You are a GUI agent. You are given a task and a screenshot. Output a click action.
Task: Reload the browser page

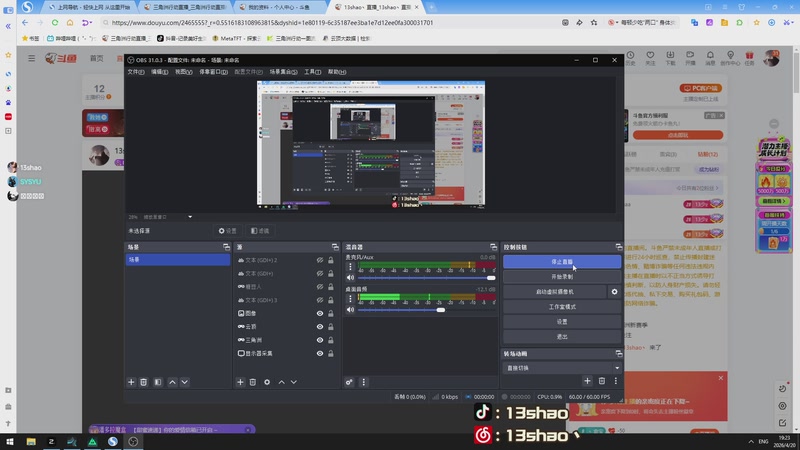pyautogui.click(x=55, y=22)
